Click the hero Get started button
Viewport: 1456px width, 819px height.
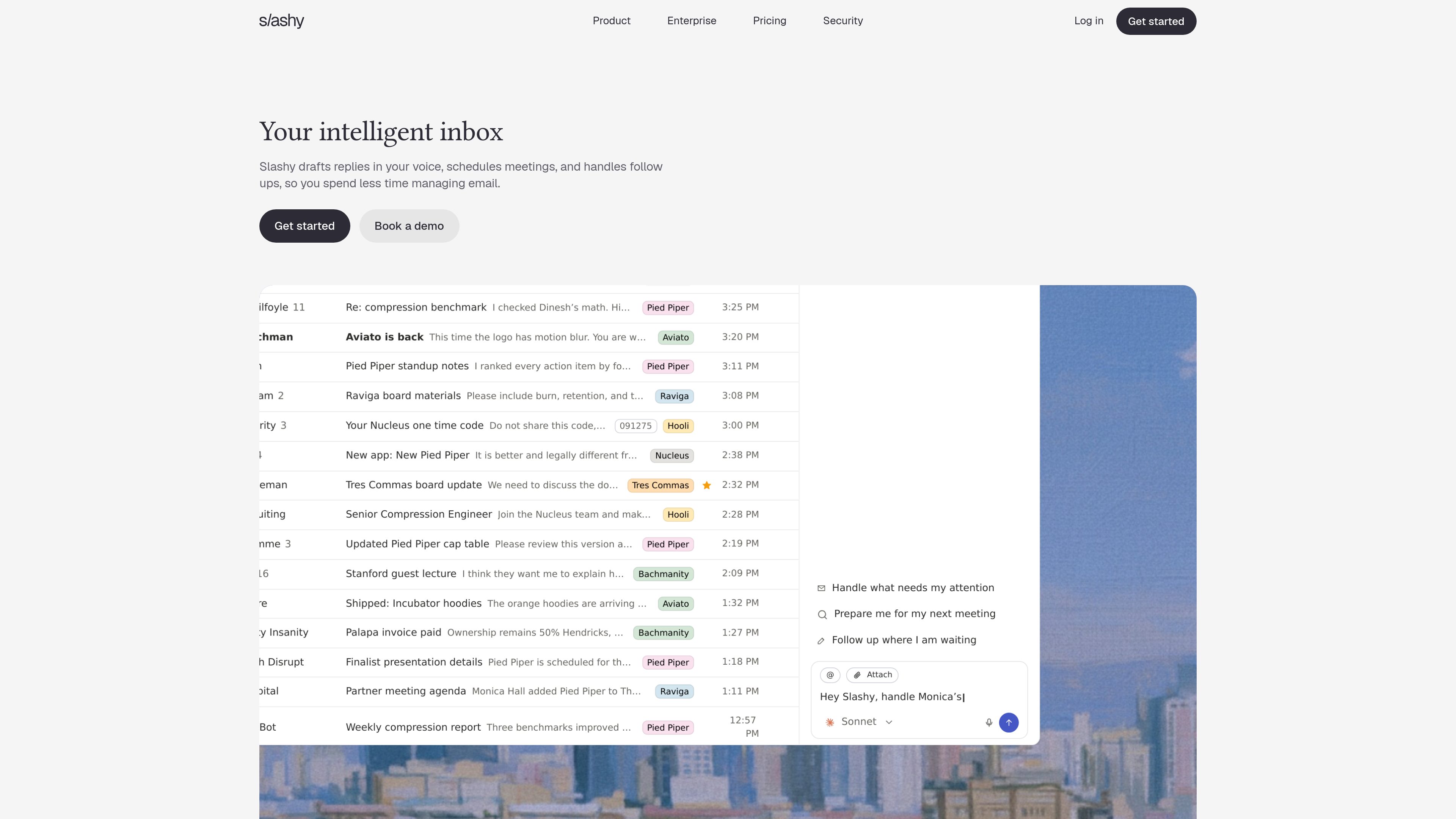(x=304, y=226)
